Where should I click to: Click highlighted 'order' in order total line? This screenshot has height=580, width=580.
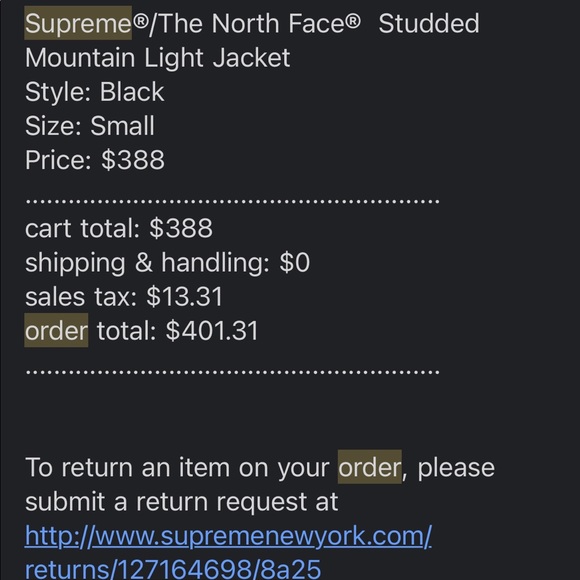56,330
